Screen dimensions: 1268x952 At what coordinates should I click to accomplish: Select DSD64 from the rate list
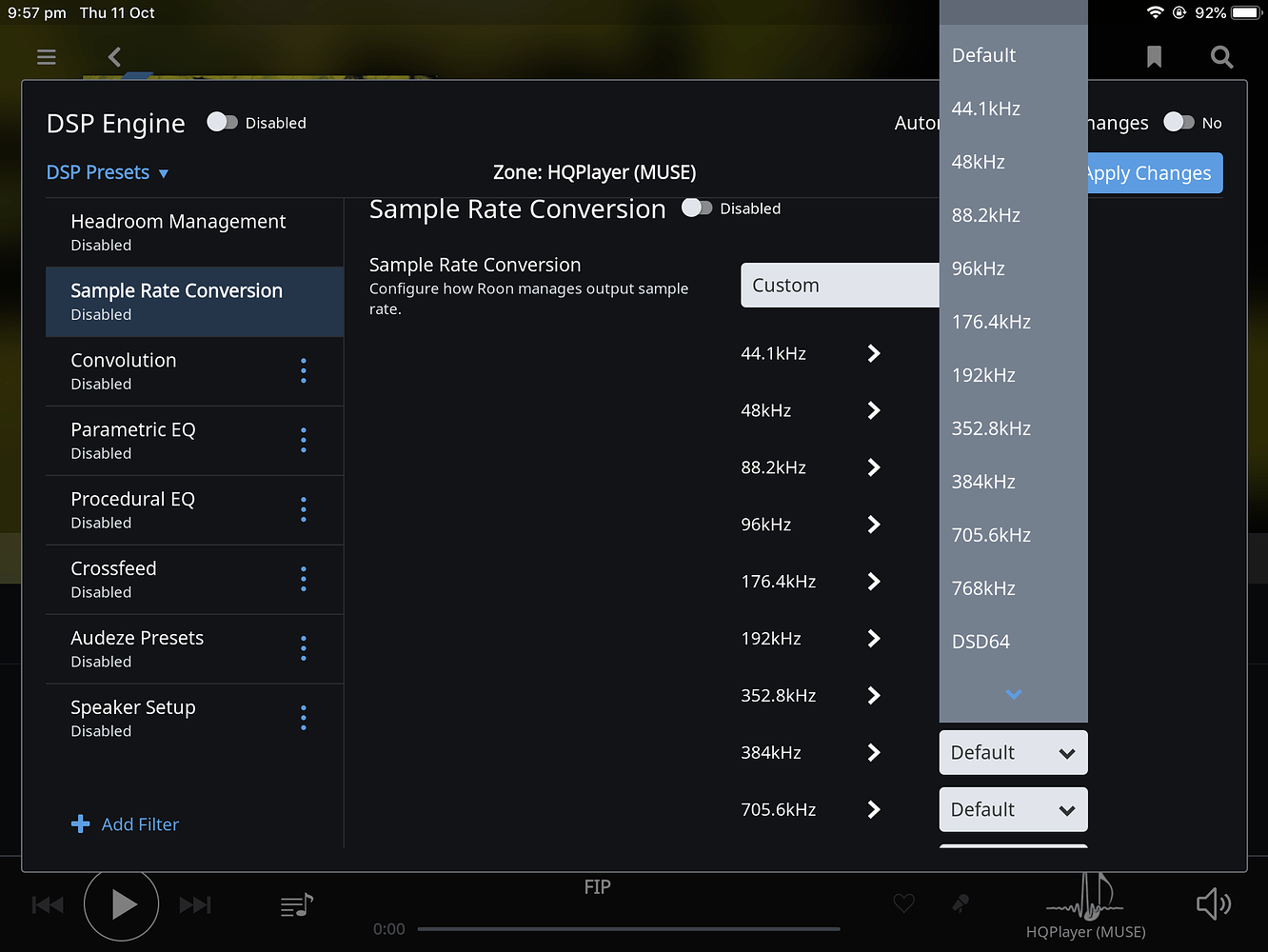[981, 641]
